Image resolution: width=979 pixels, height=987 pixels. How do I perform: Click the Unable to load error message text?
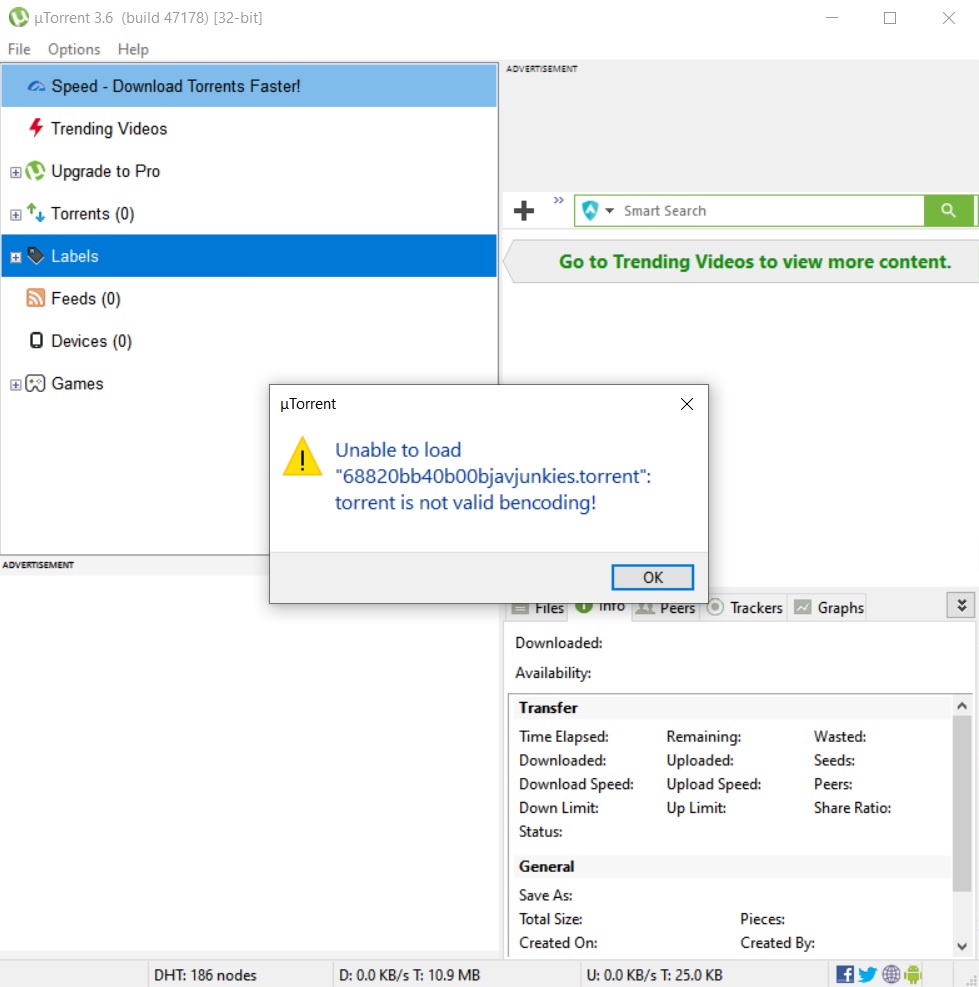(x=493, y=477)
